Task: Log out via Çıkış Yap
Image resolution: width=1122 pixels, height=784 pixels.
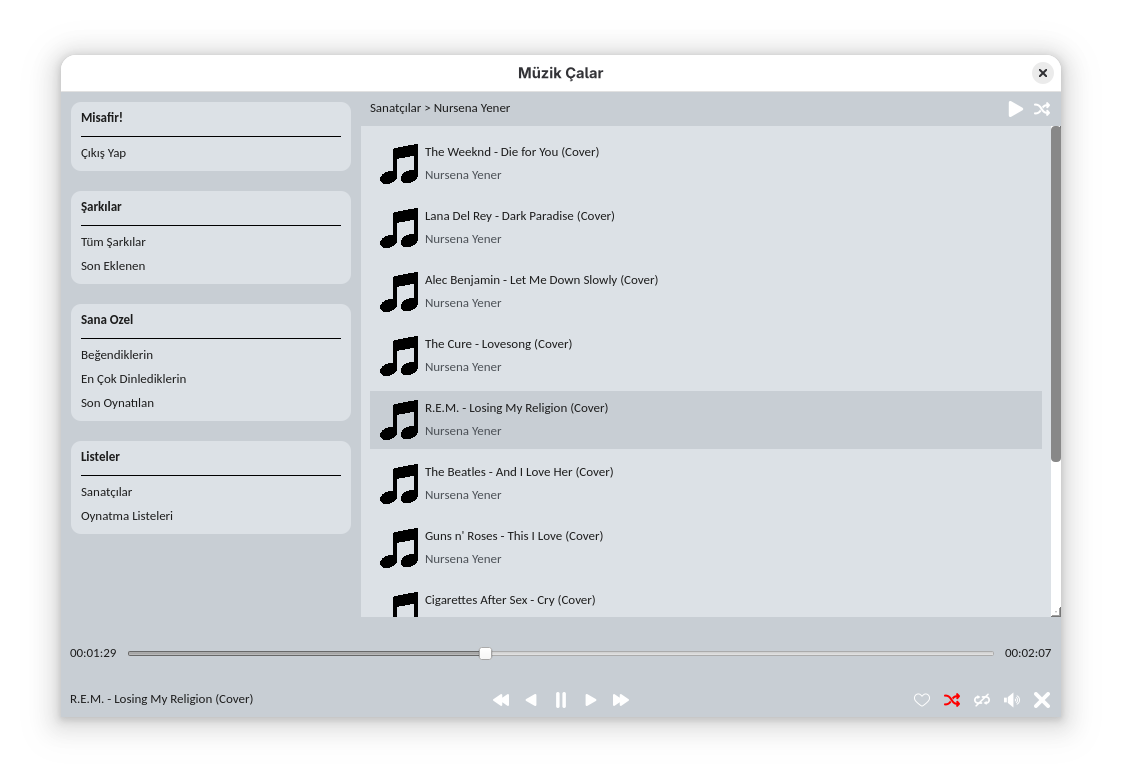Action: click(104, 153)
